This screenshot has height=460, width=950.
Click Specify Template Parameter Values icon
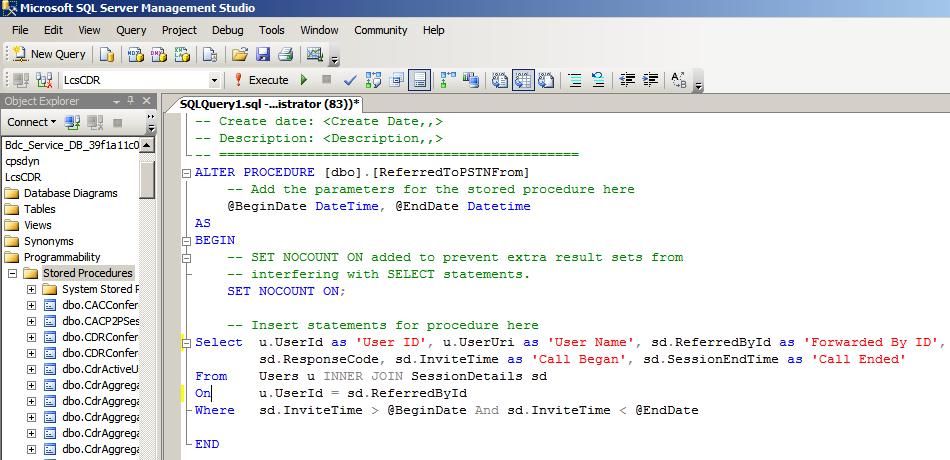coord(679,80)
